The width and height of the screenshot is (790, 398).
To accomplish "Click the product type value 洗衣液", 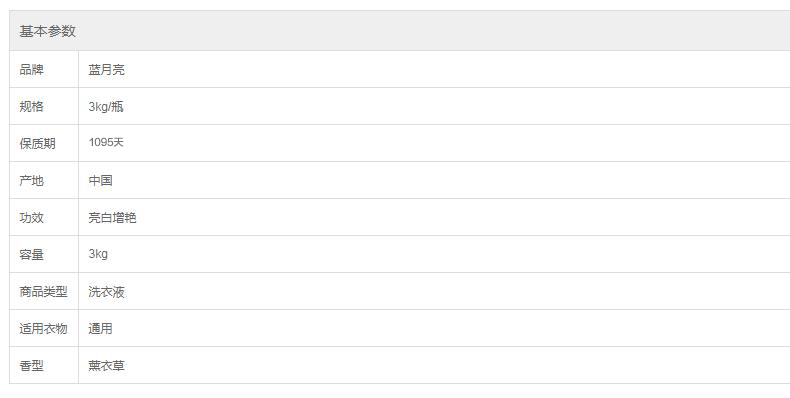I will point(106,292).
